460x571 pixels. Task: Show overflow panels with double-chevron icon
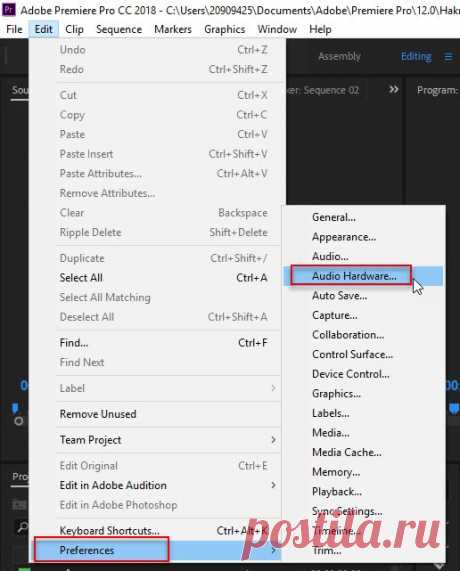click(x=393, y=90)
